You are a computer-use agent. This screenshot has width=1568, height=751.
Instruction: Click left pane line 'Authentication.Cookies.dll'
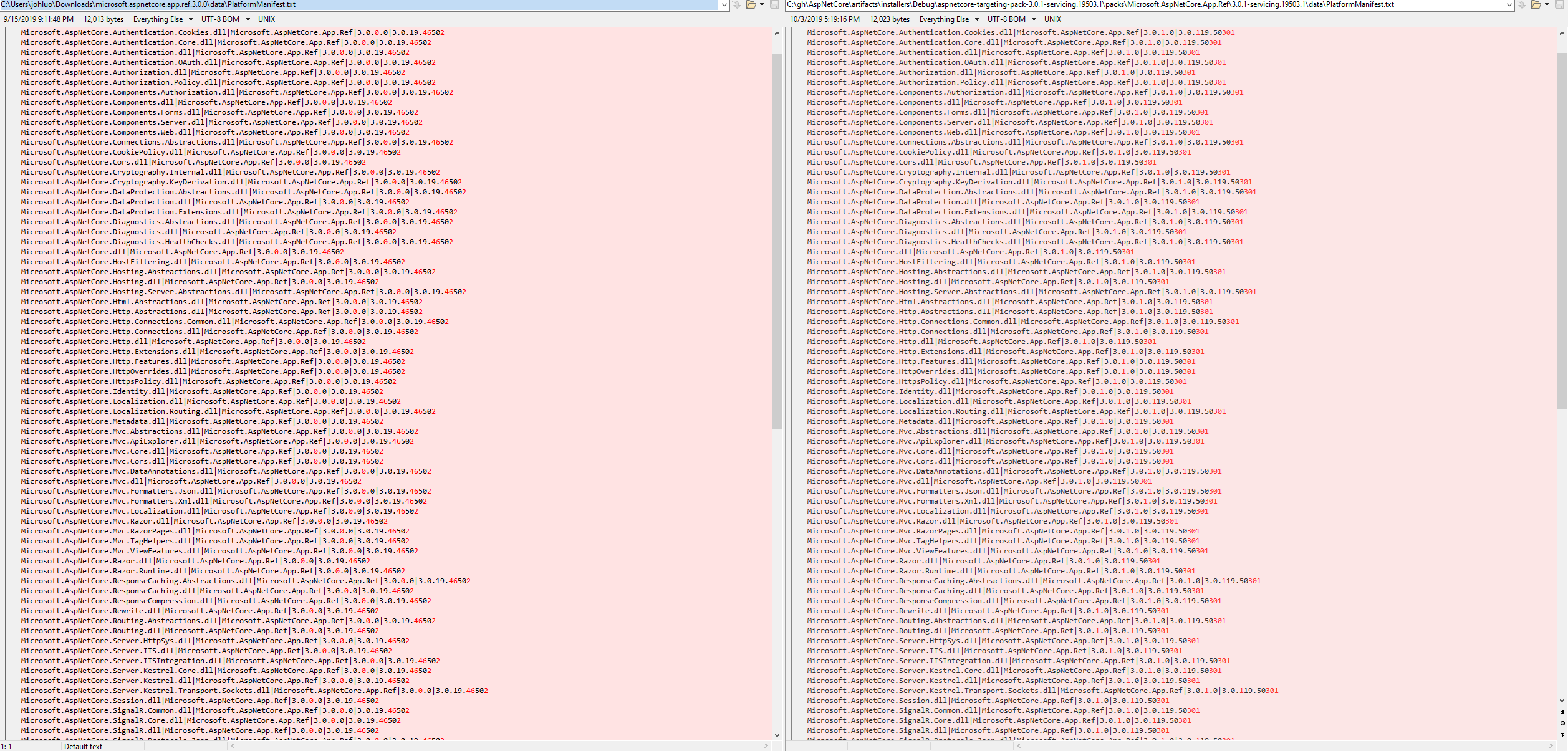233,32
